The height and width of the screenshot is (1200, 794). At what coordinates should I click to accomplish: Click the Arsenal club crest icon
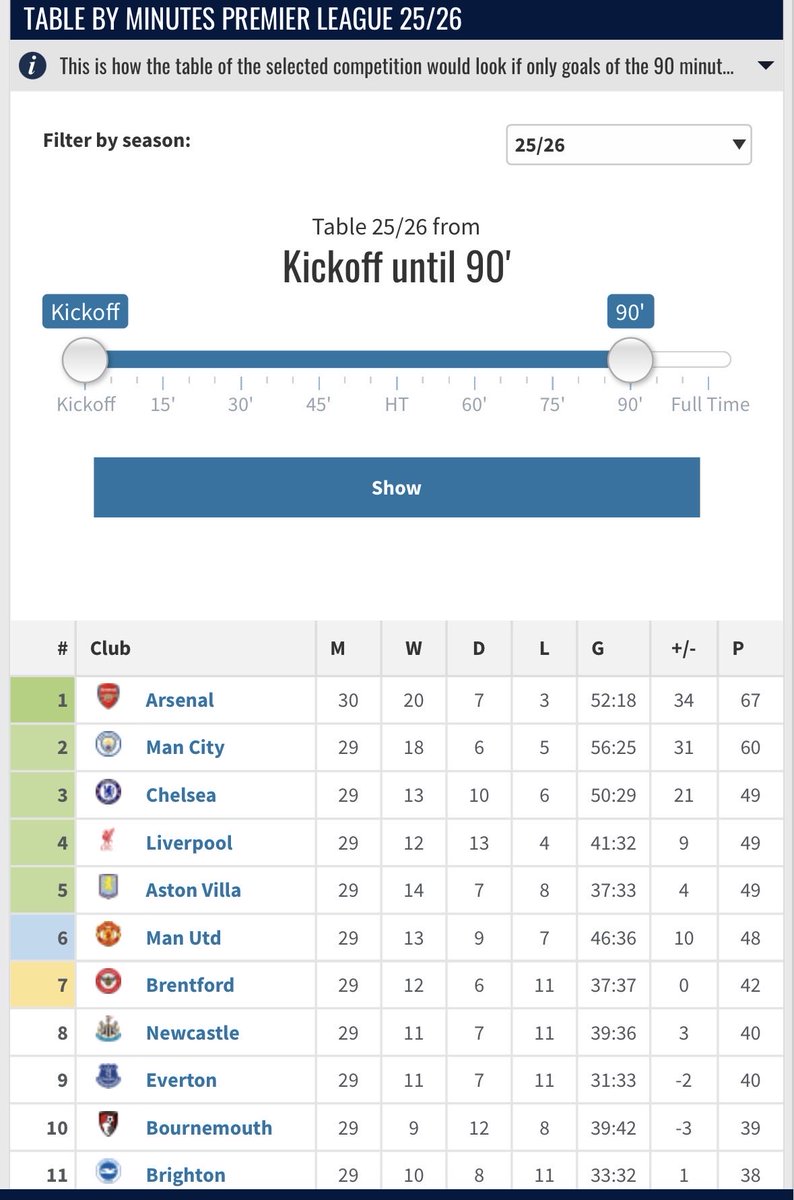[x=107, y=699]
